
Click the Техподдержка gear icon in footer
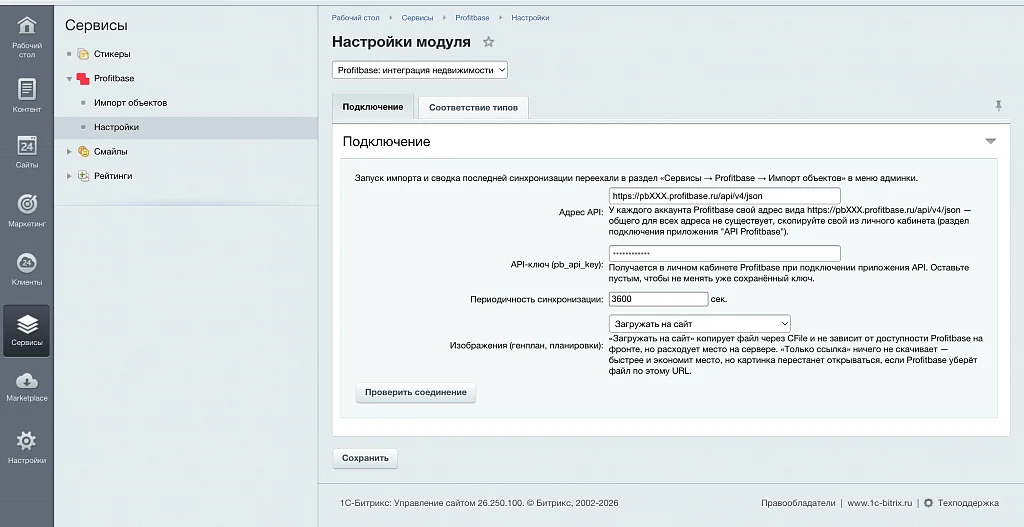tap(928, 503)
